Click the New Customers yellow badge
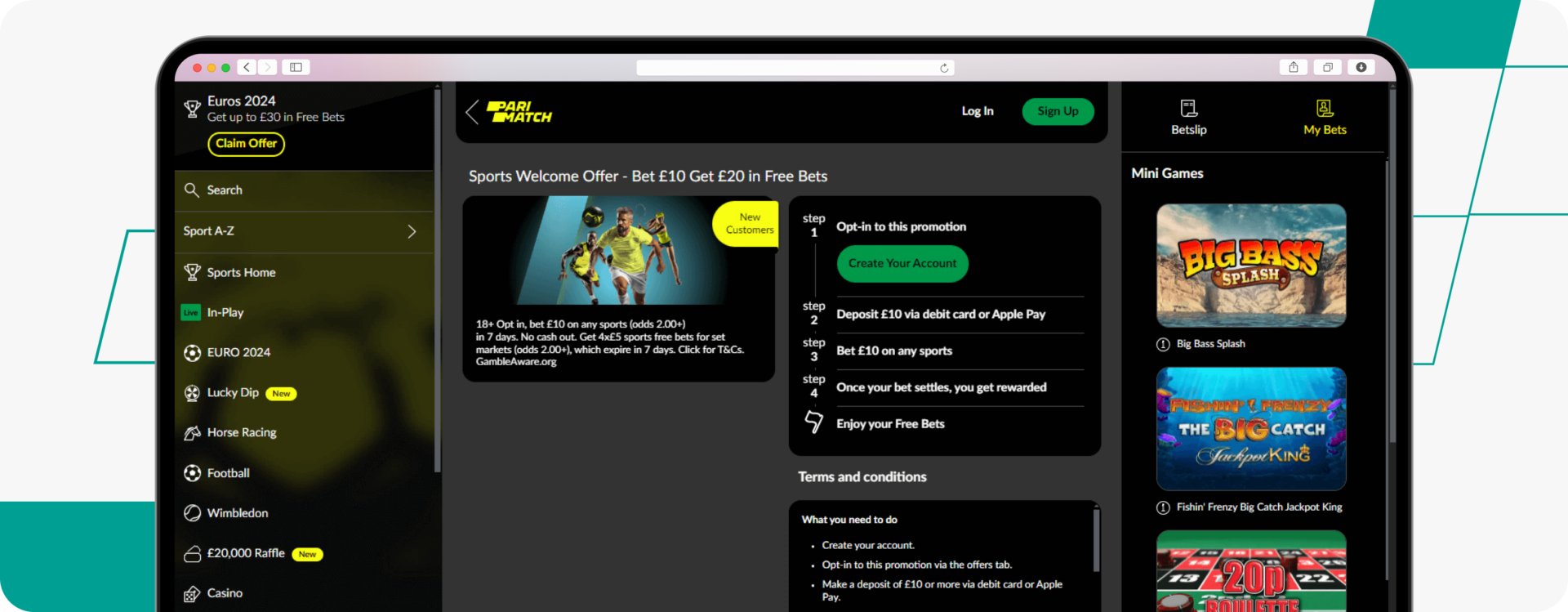This screenshot has width=1568, height=612. [x=746, y=224]
